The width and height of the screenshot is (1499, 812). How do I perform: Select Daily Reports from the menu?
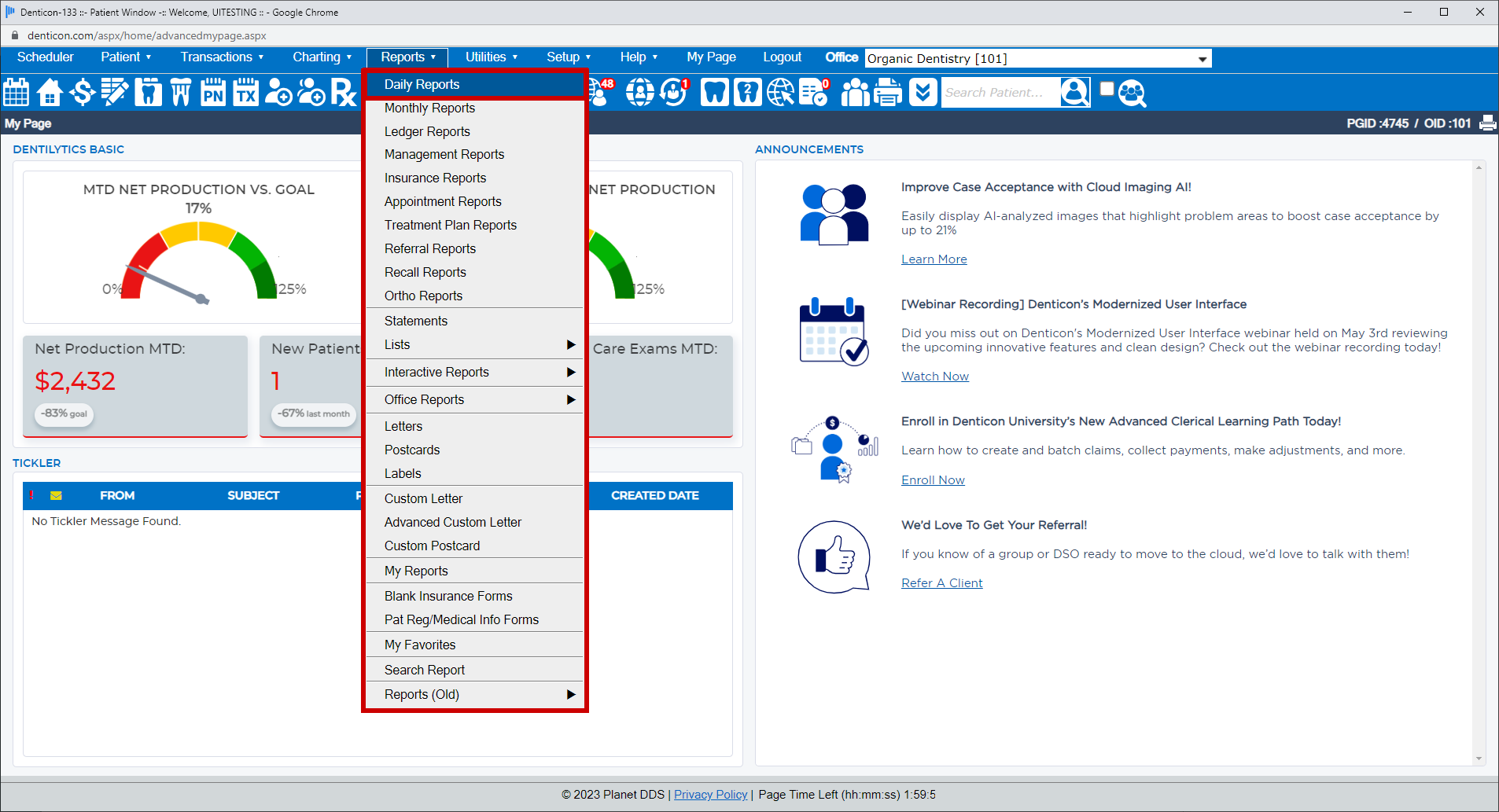click(x=474, y=84)
